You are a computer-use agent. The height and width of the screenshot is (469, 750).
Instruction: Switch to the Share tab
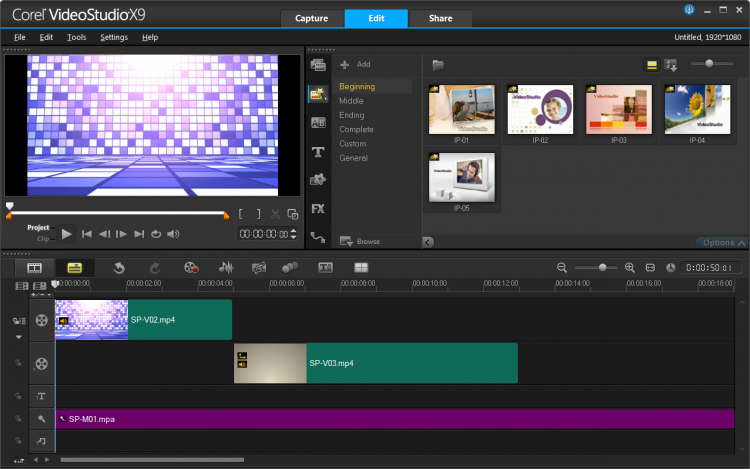[x=439, y=19]
